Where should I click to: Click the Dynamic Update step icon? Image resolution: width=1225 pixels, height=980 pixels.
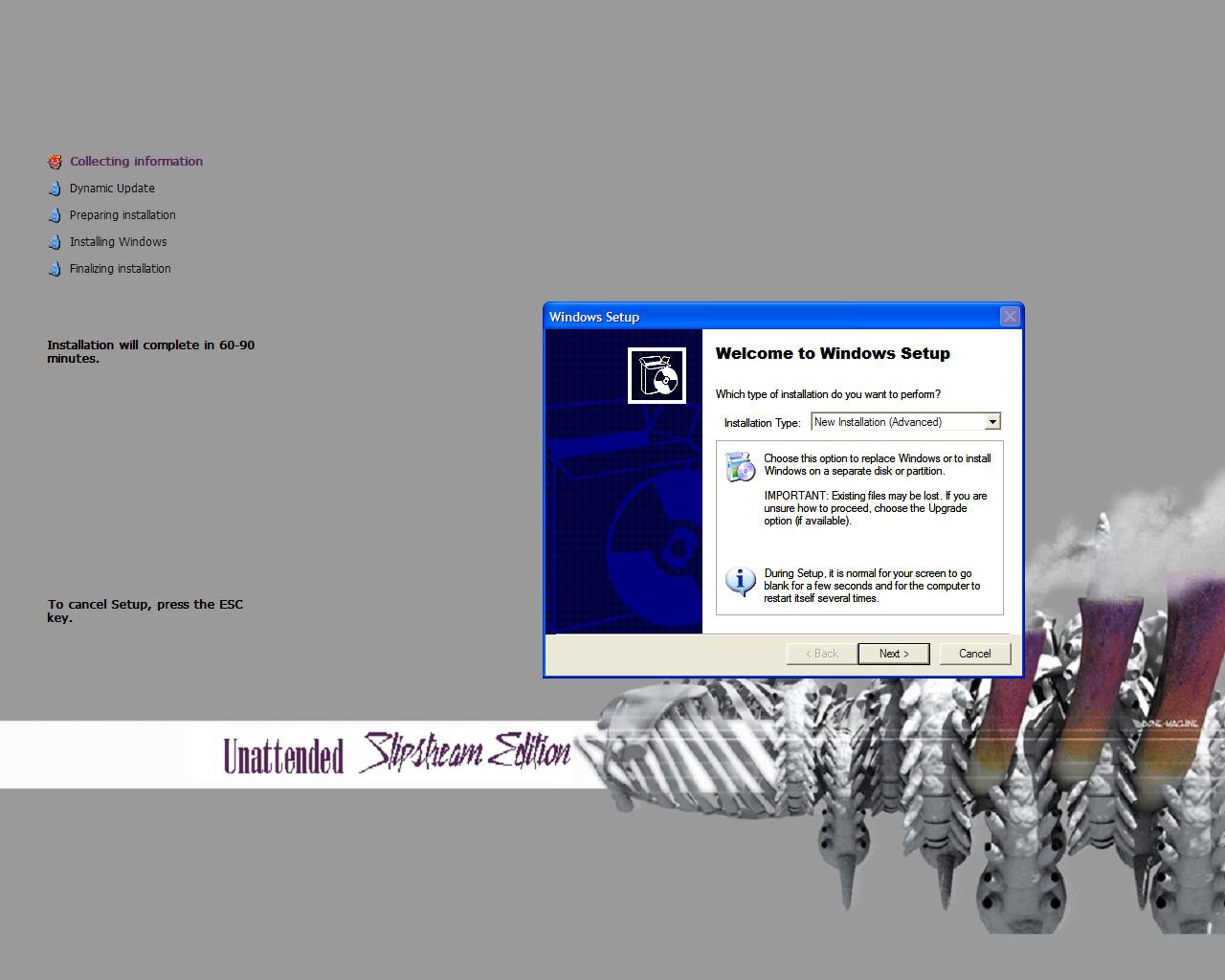55,189
